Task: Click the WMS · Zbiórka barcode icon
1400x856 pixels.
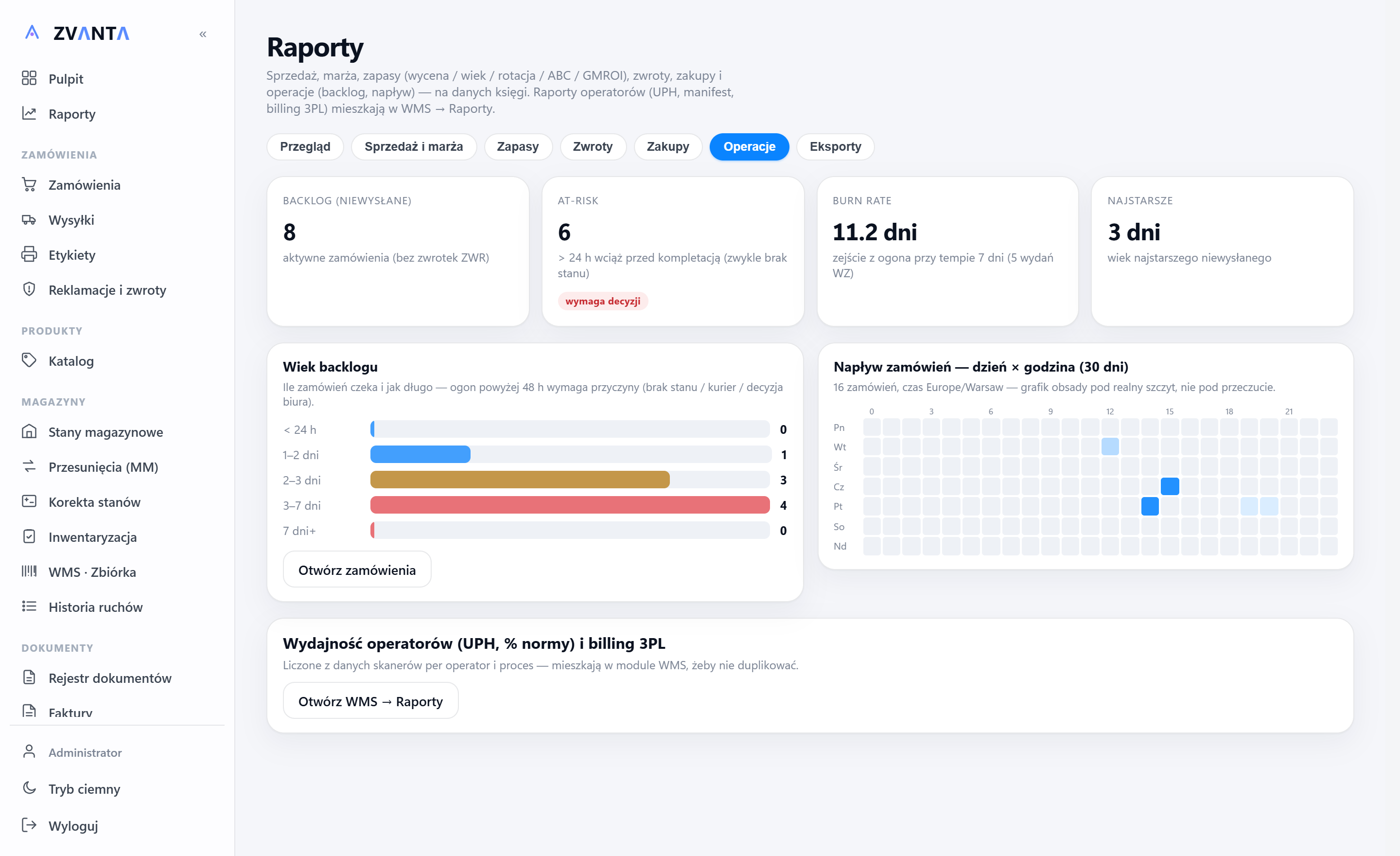Action: (29, 571)
